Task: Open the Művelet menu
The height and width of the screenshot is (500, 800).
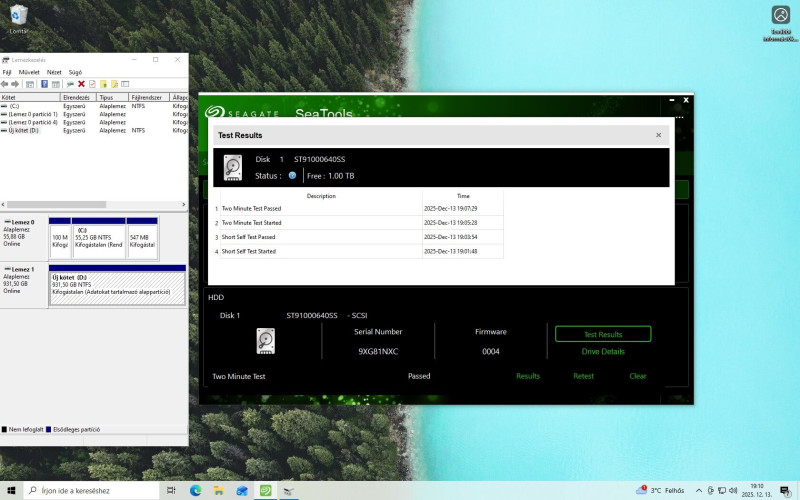Action: (28, 72)
